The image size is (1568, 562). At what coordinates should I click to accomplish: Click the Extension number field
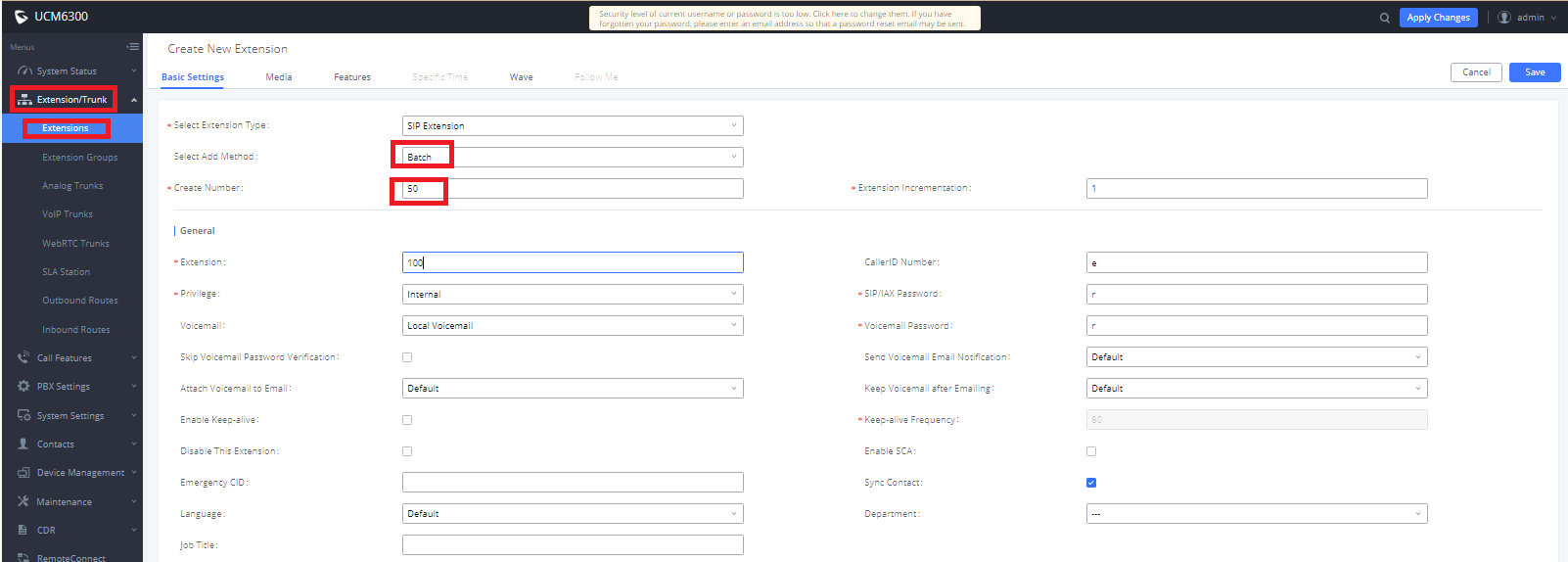(573, 262)
